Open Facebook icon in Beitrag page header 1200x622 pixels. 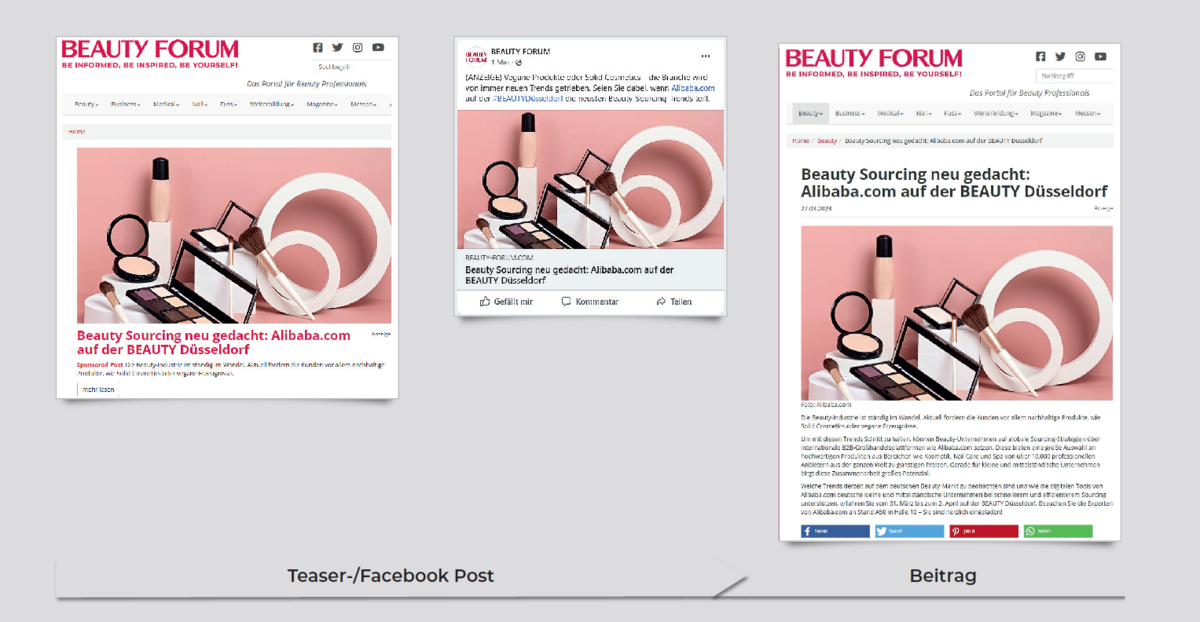[1041, 56]
